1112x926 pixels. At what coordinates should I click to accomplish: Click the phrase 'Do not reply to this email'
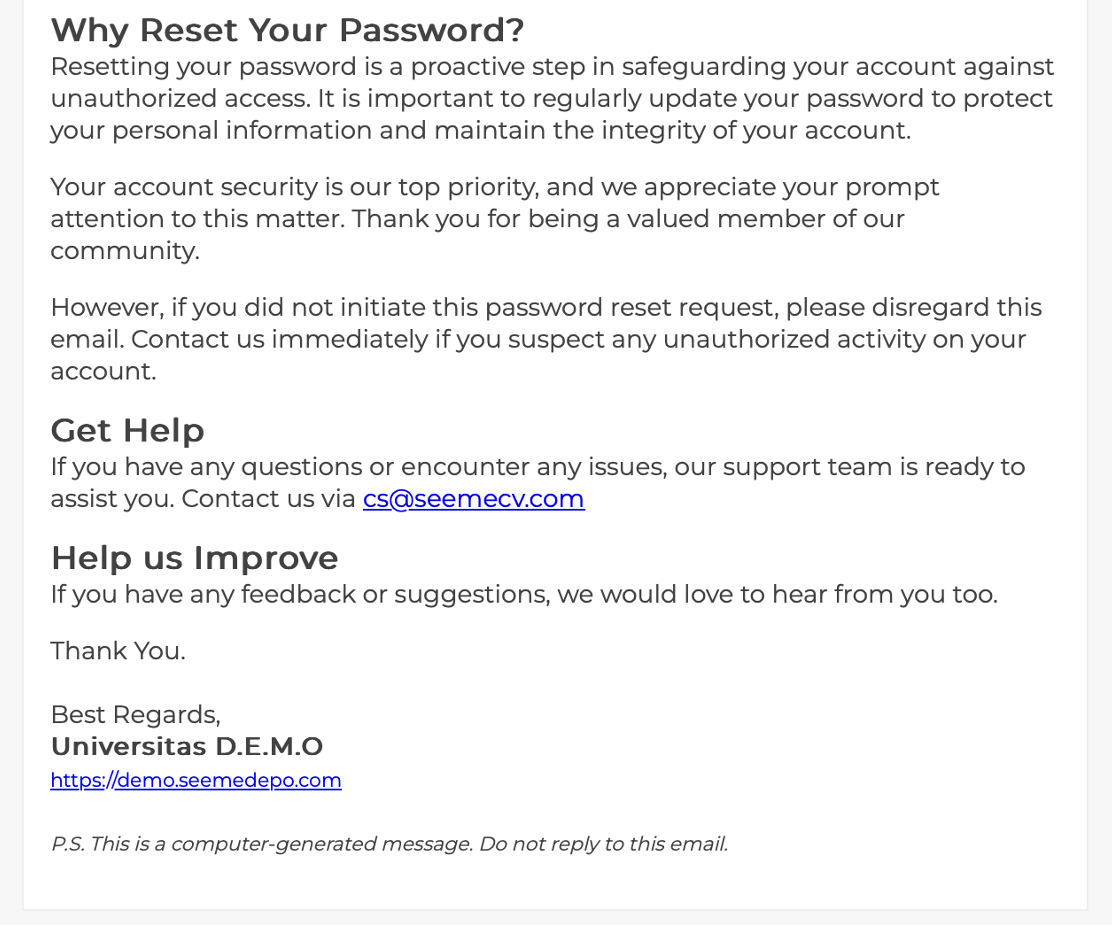[604, 844]
